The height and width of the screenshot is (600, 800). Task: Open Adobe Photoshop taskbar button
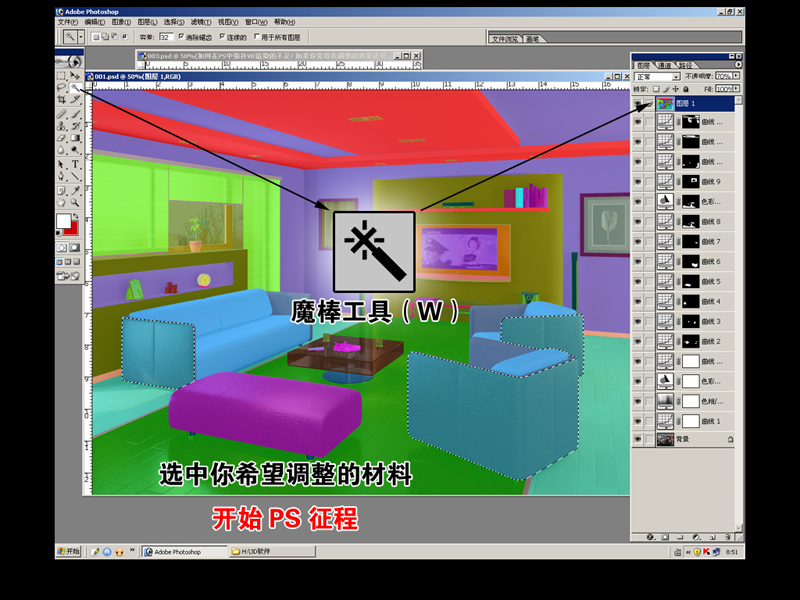185,552
